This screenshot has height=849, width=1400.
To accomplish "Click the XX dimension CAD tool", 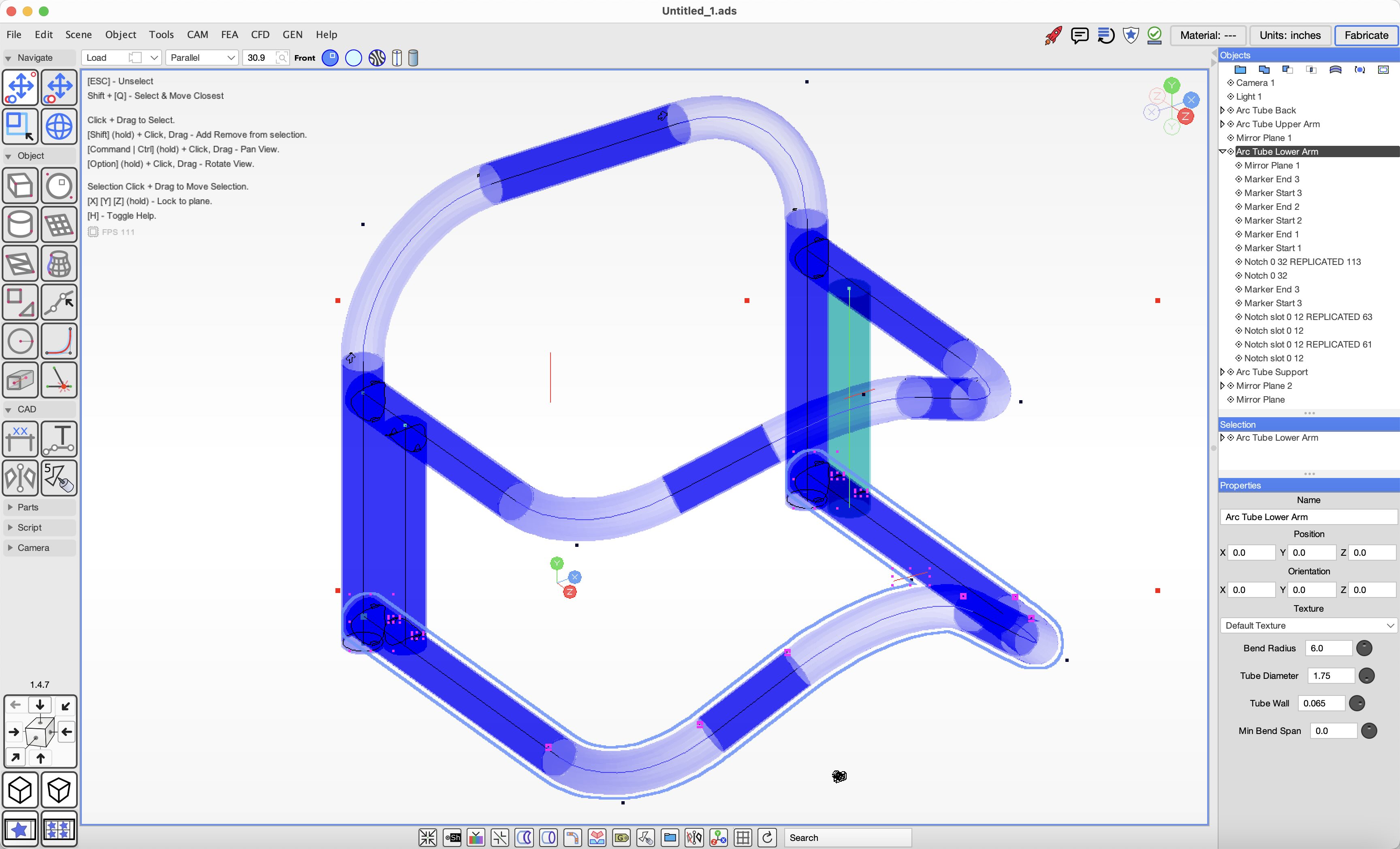I will click(x=20, y=438).
